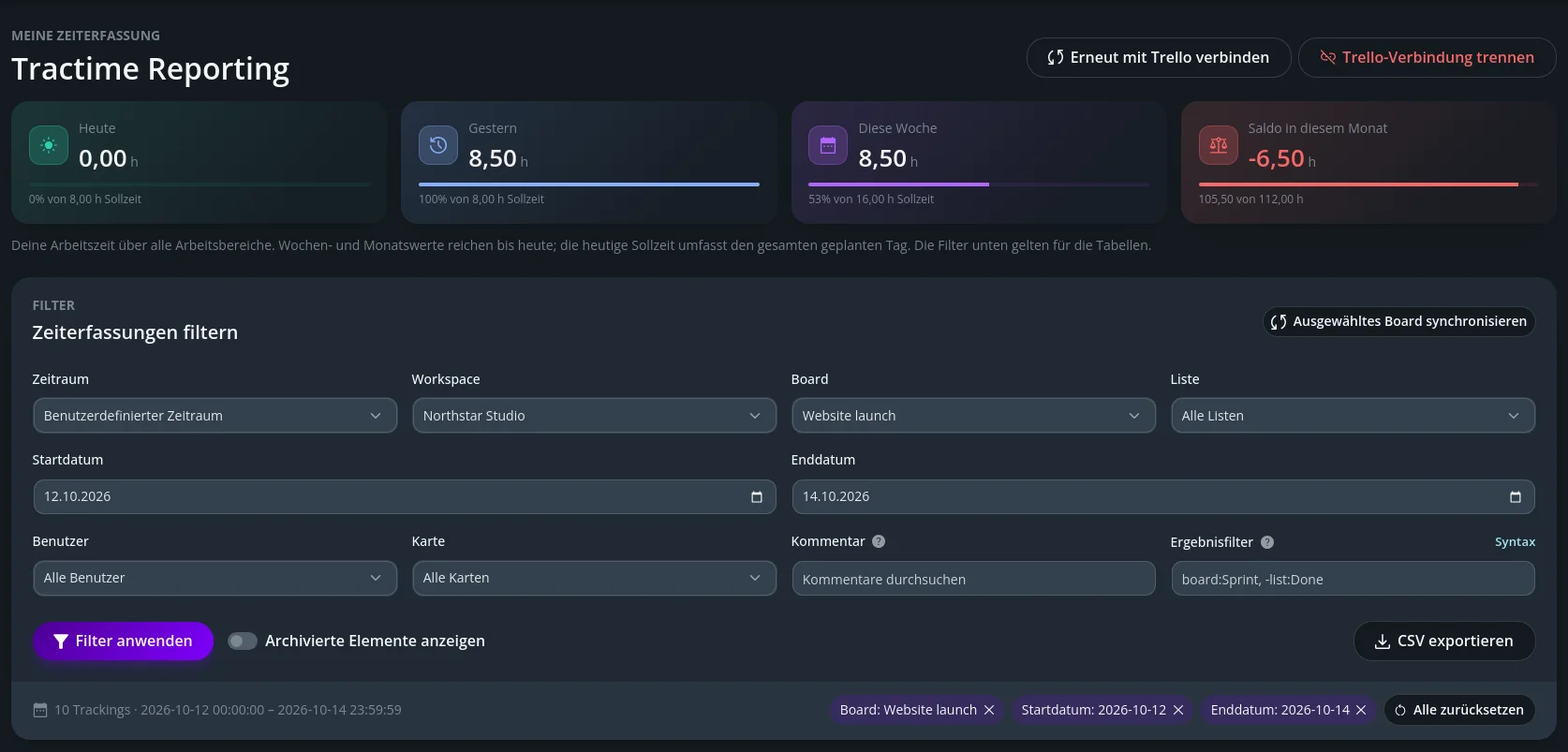Click the sun icon on Heute card
Screen dimensions: 1568x752
pyautogui.click(x=49, y=145)
